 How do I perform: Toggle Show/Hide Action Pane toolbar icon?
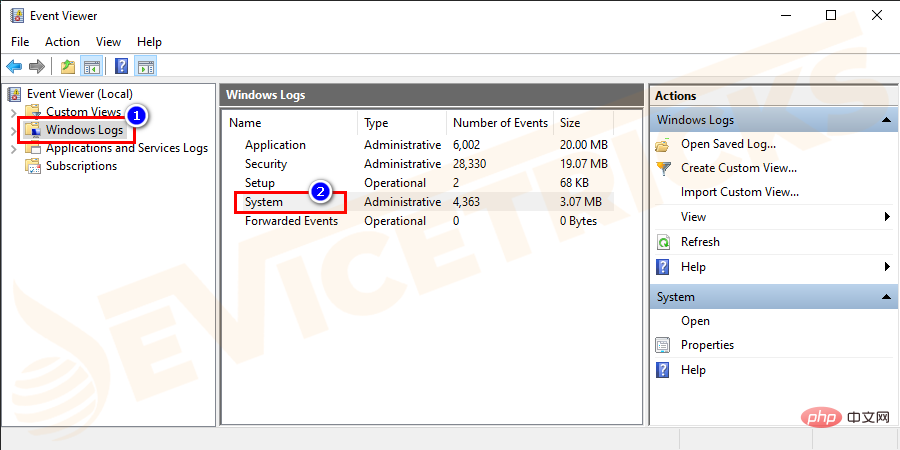[x=146, y=67]
